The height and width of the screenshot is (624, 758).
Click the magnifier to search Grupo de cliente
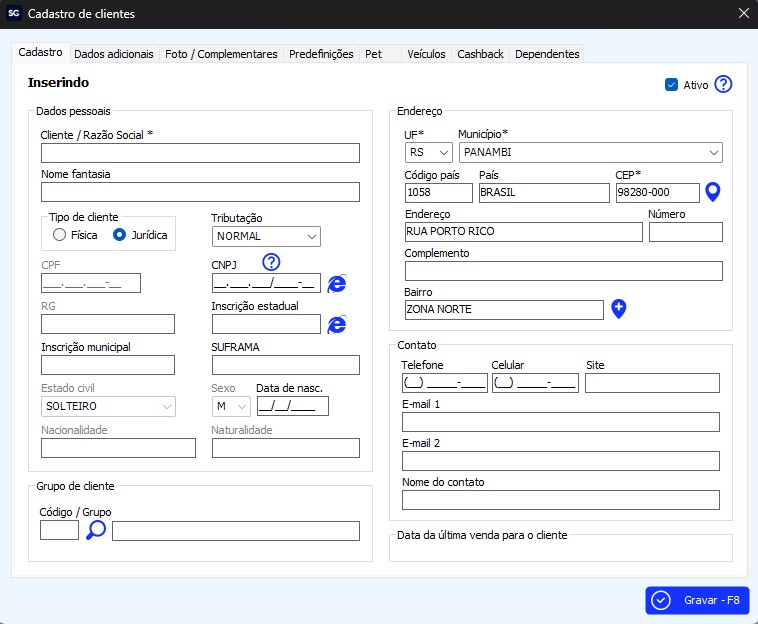(x=96, y=530)
